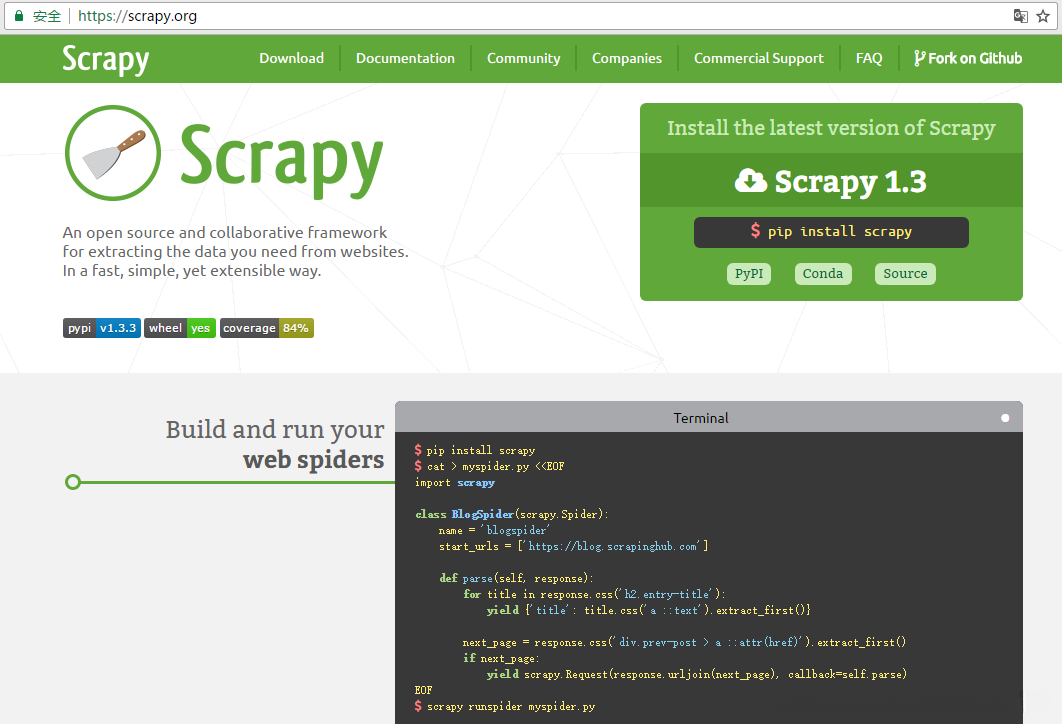Viewport: 1062px width, 724px height.
Task: Click the Terminal title bar text
Action: click(x=701, y=418)
